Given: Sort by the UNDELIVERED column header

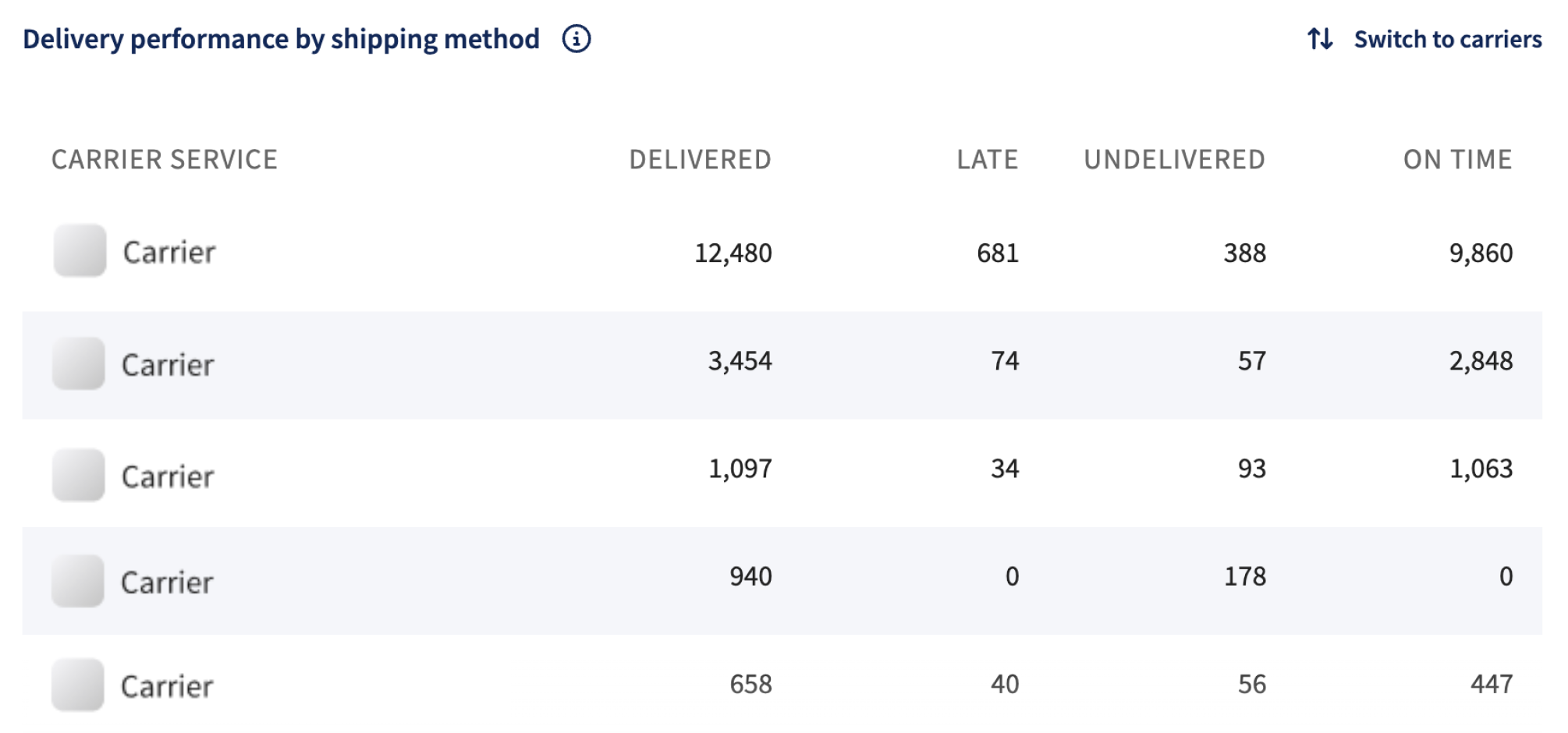Looking at the screenshot, I should coord(1174,160).
